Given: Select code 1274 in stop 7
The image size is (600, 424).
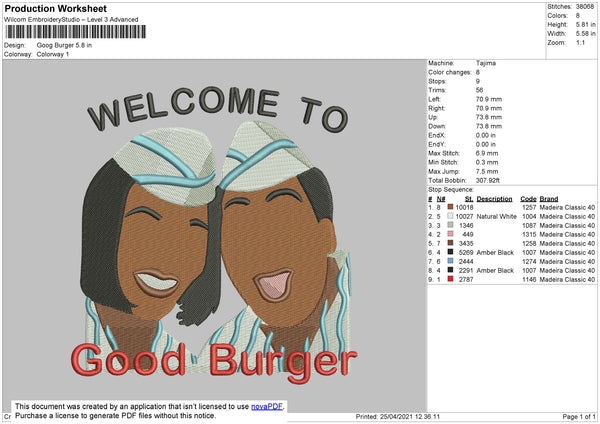Looking at the screenshot, I should point(529,261).
